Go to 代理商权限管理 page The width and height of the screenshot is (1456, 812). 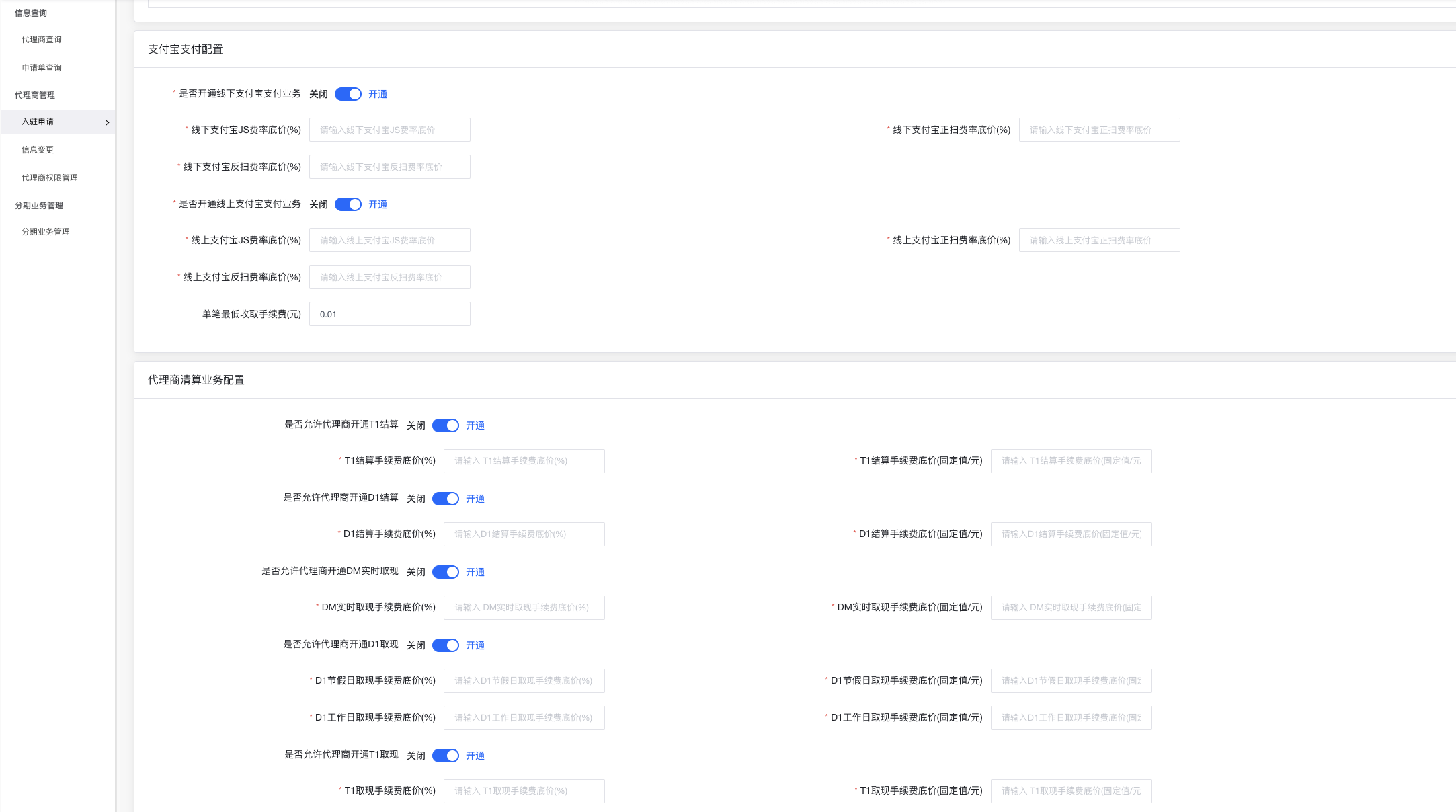[50, 178]
